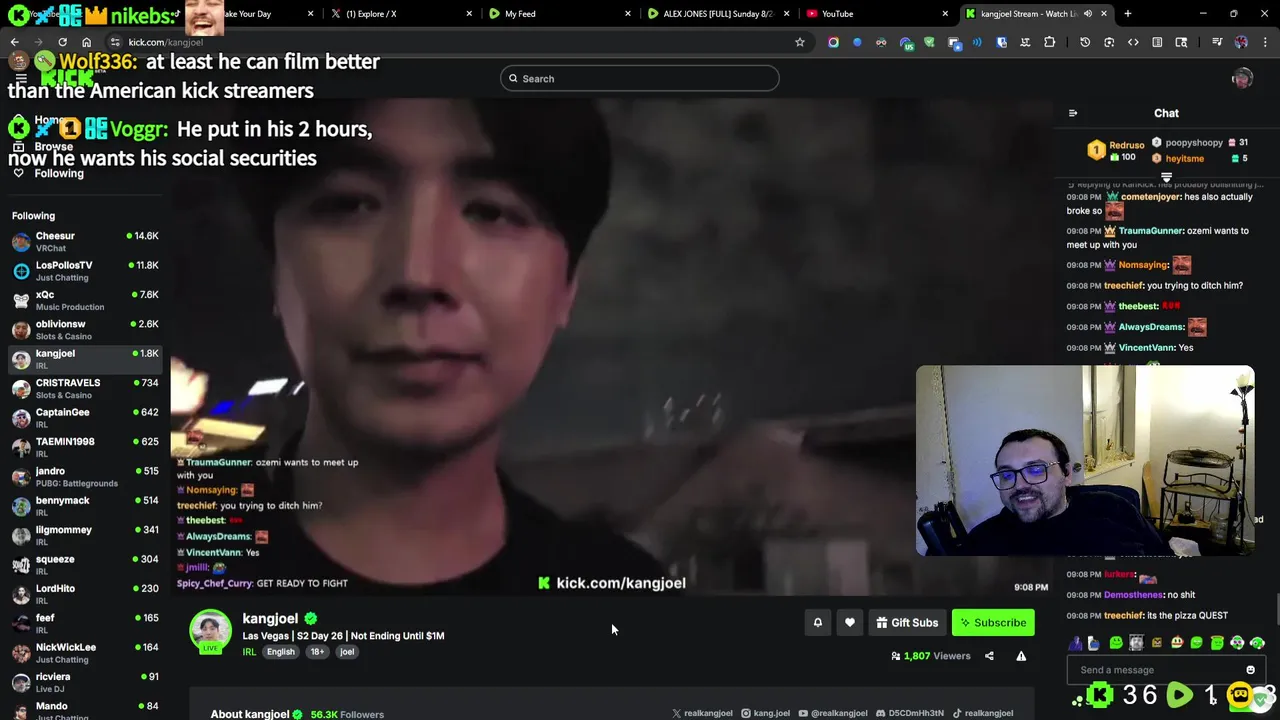Open kang.joel Instagram link

tap(765, 713)
